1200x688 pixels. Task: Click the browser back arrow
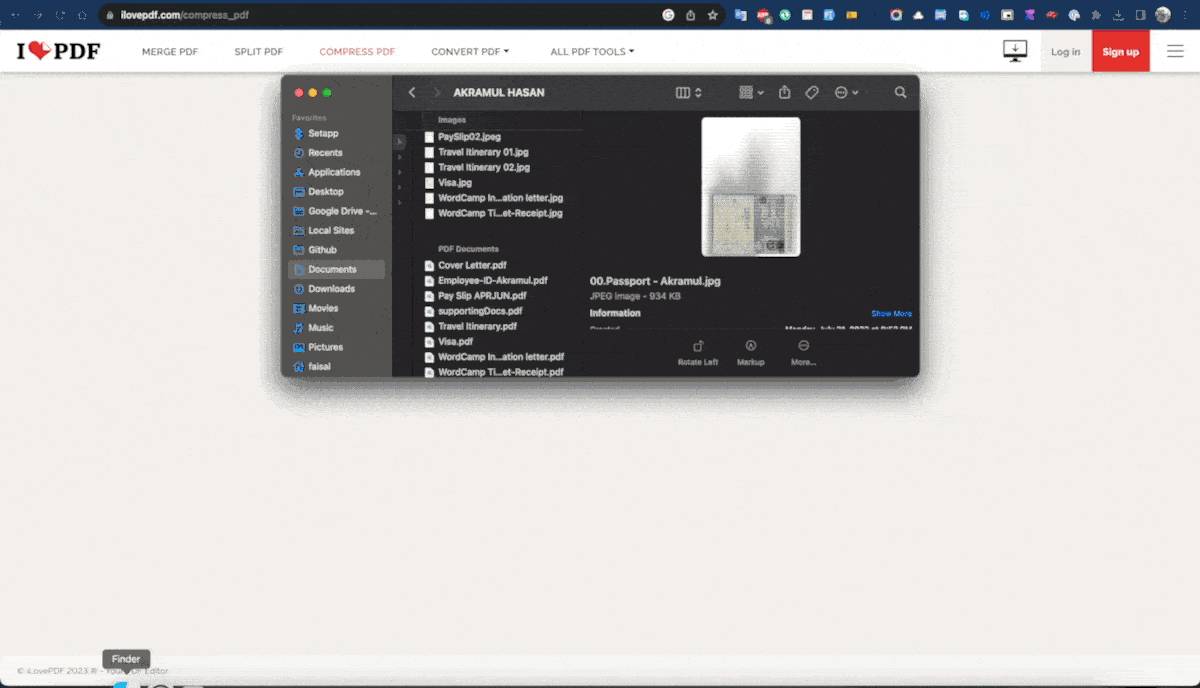(14, 15)
